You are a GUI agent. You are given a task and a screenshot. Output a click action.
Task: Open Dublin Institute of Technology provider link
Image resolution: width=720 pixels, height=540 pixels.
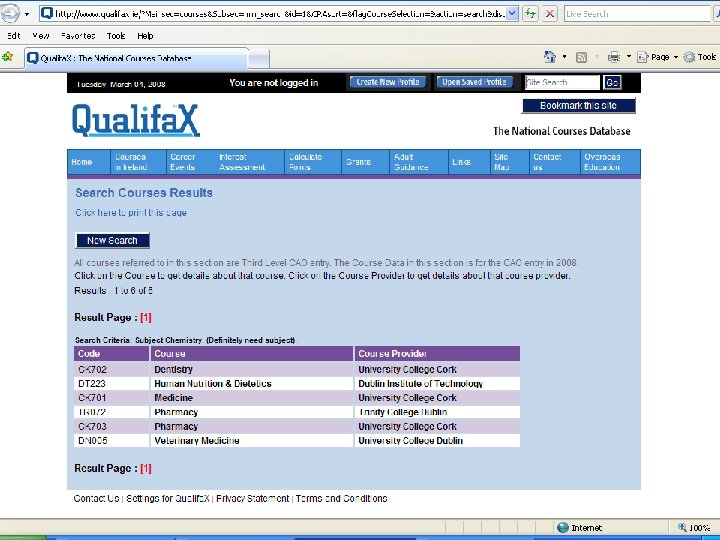[421, 383]
